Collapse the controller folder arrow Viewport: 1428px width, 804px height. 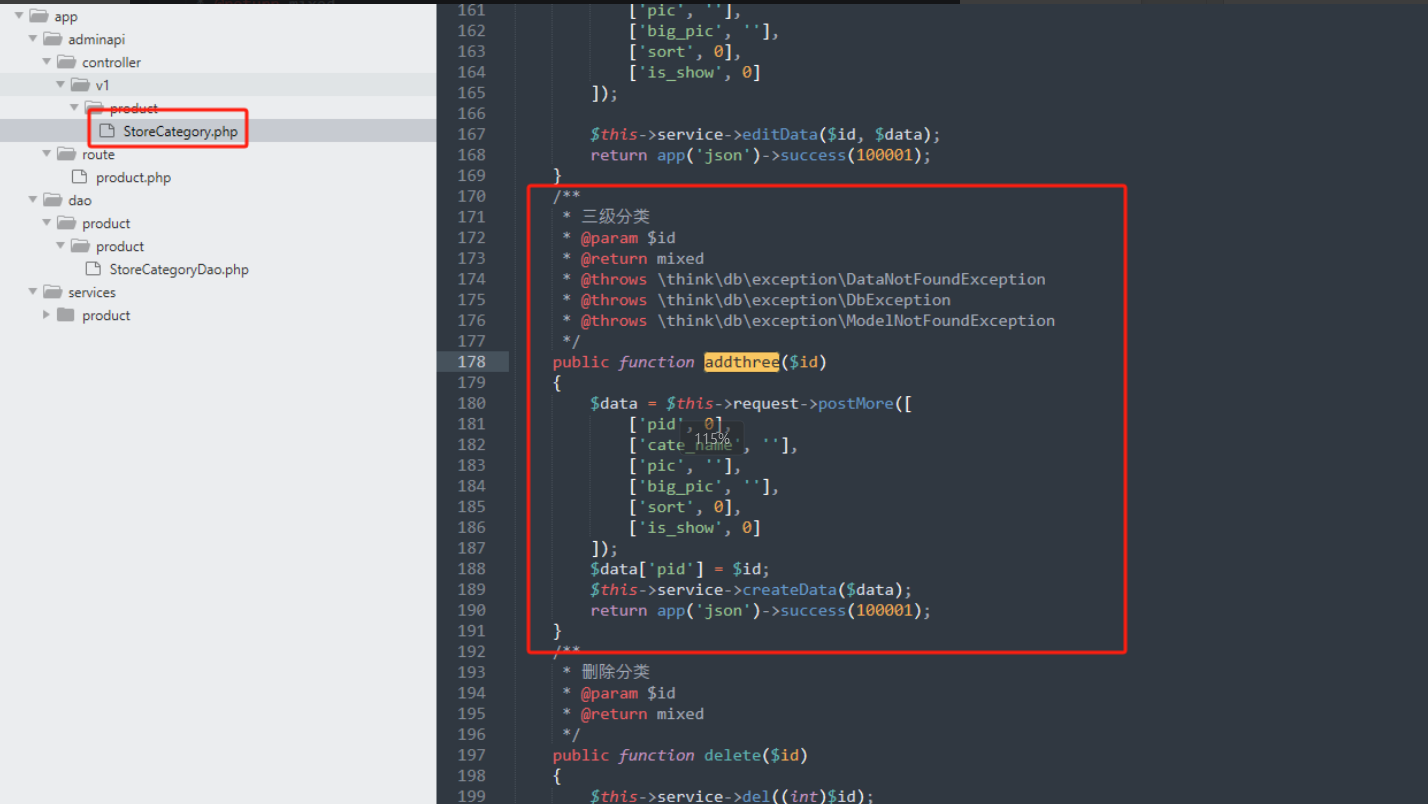pos(47,62)
